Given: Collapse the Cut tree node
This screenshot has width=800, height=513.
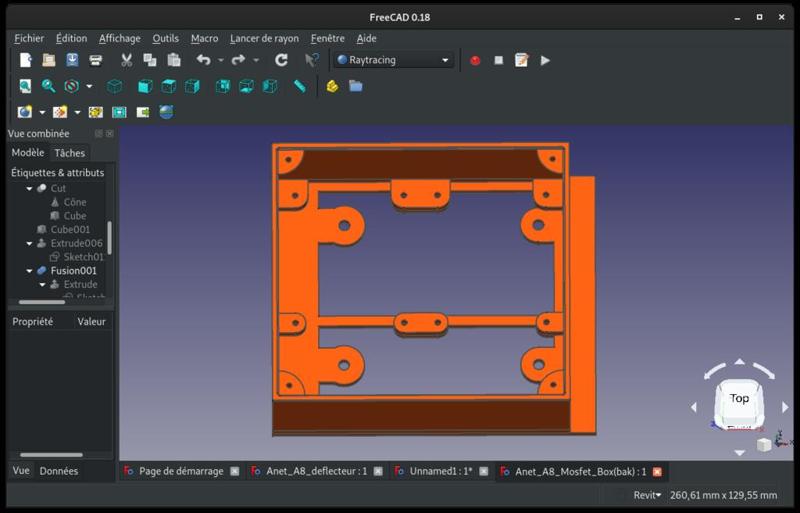Looking at the screenshot, I should [x=29, y=189].
